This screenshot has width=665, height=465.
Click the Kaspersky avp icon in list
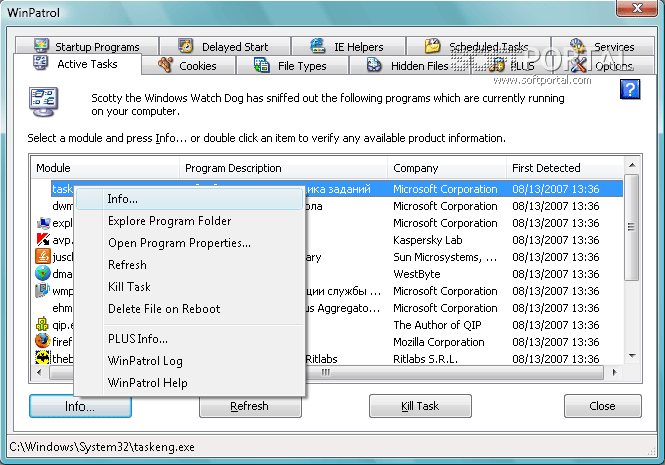coord(43,240)
